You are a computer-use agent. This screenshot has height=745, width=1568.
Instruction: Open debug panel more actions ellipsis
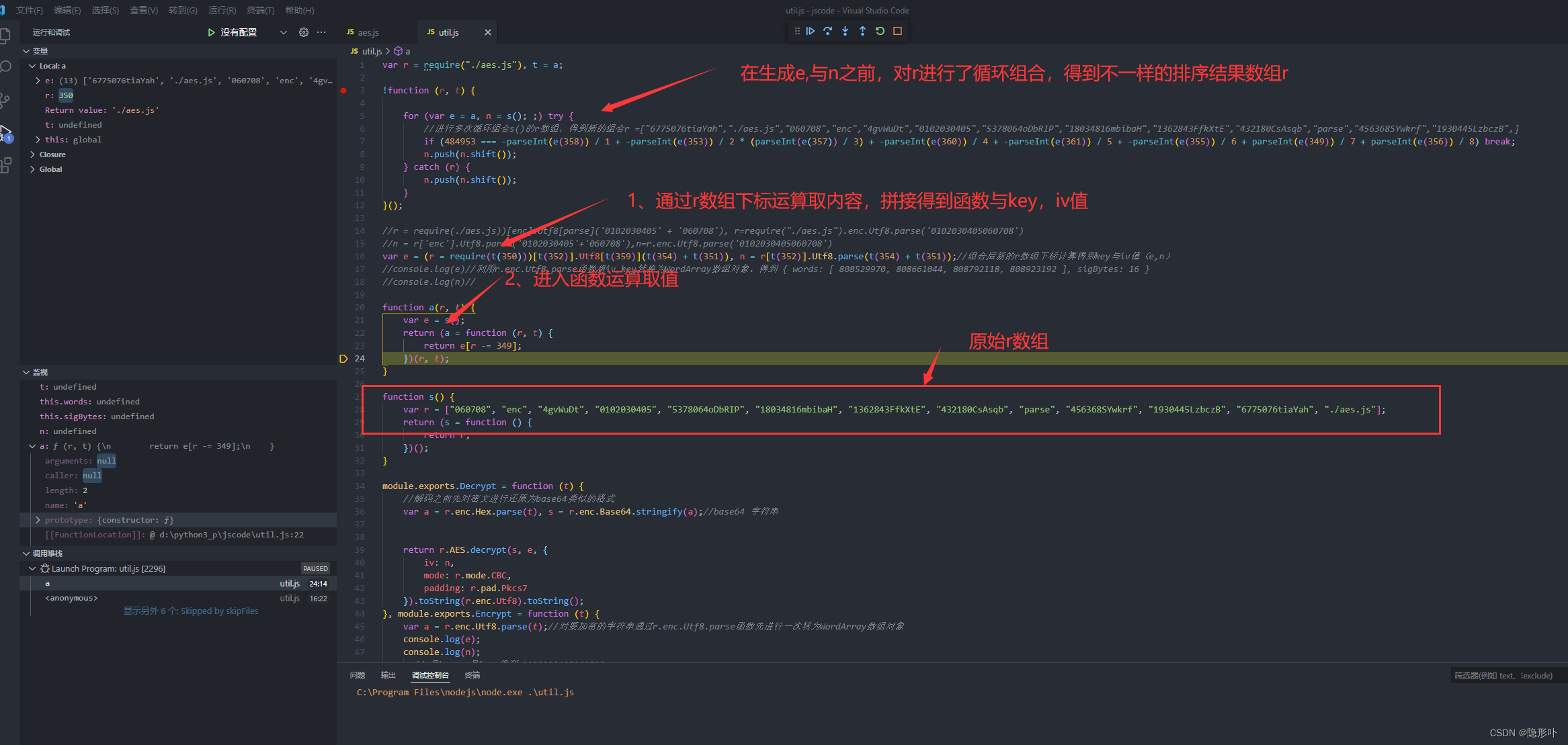(x=321, y=32)
